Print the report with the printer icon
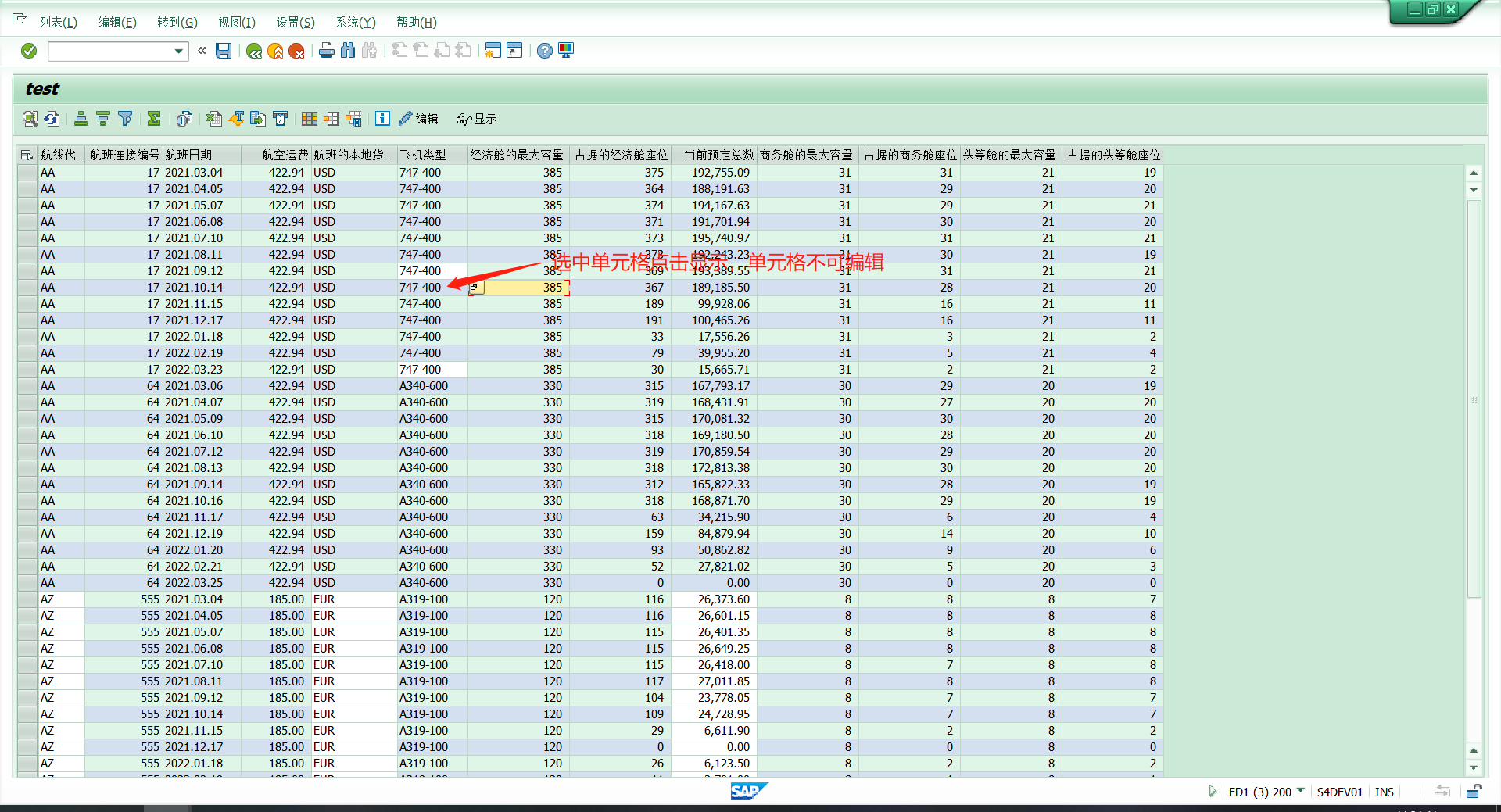The width and height of the screenshot is (1501, 812). click(x=326, y=50)
